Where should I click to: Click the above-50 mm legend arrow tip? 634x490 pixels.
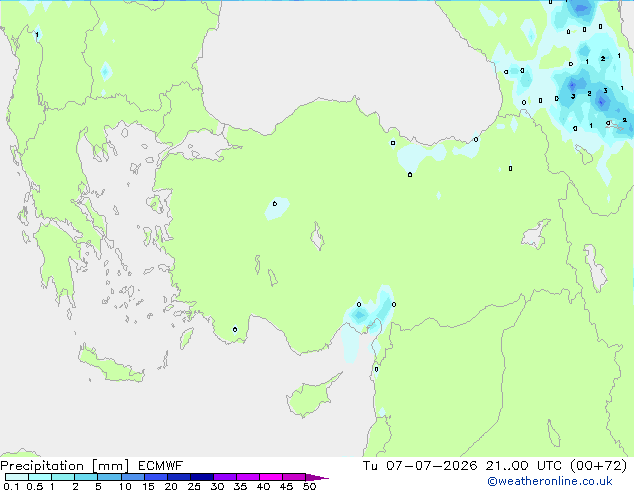(317, 477)
